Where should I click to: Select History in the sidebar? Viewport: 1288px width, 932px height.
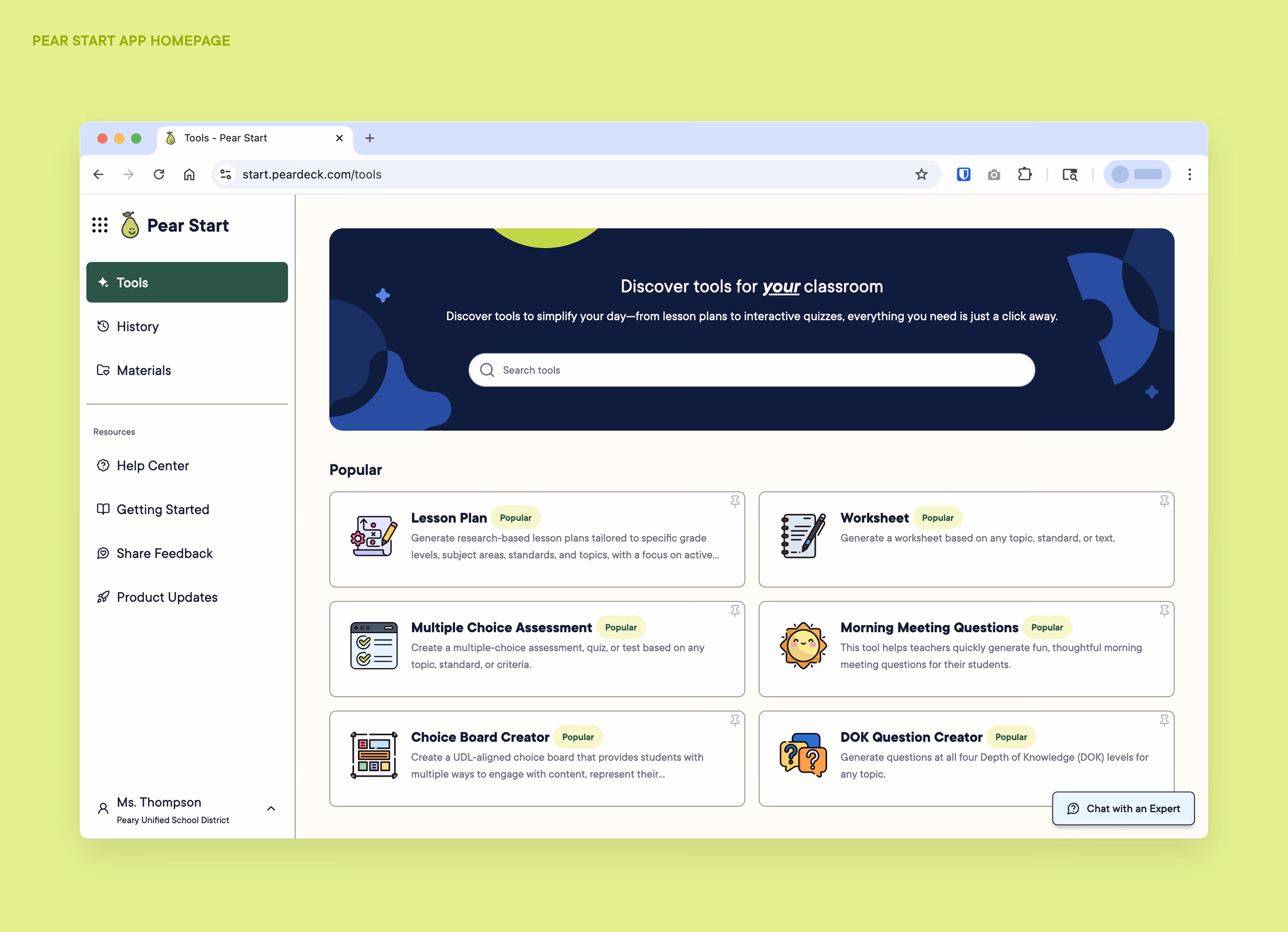coord(138,327)
